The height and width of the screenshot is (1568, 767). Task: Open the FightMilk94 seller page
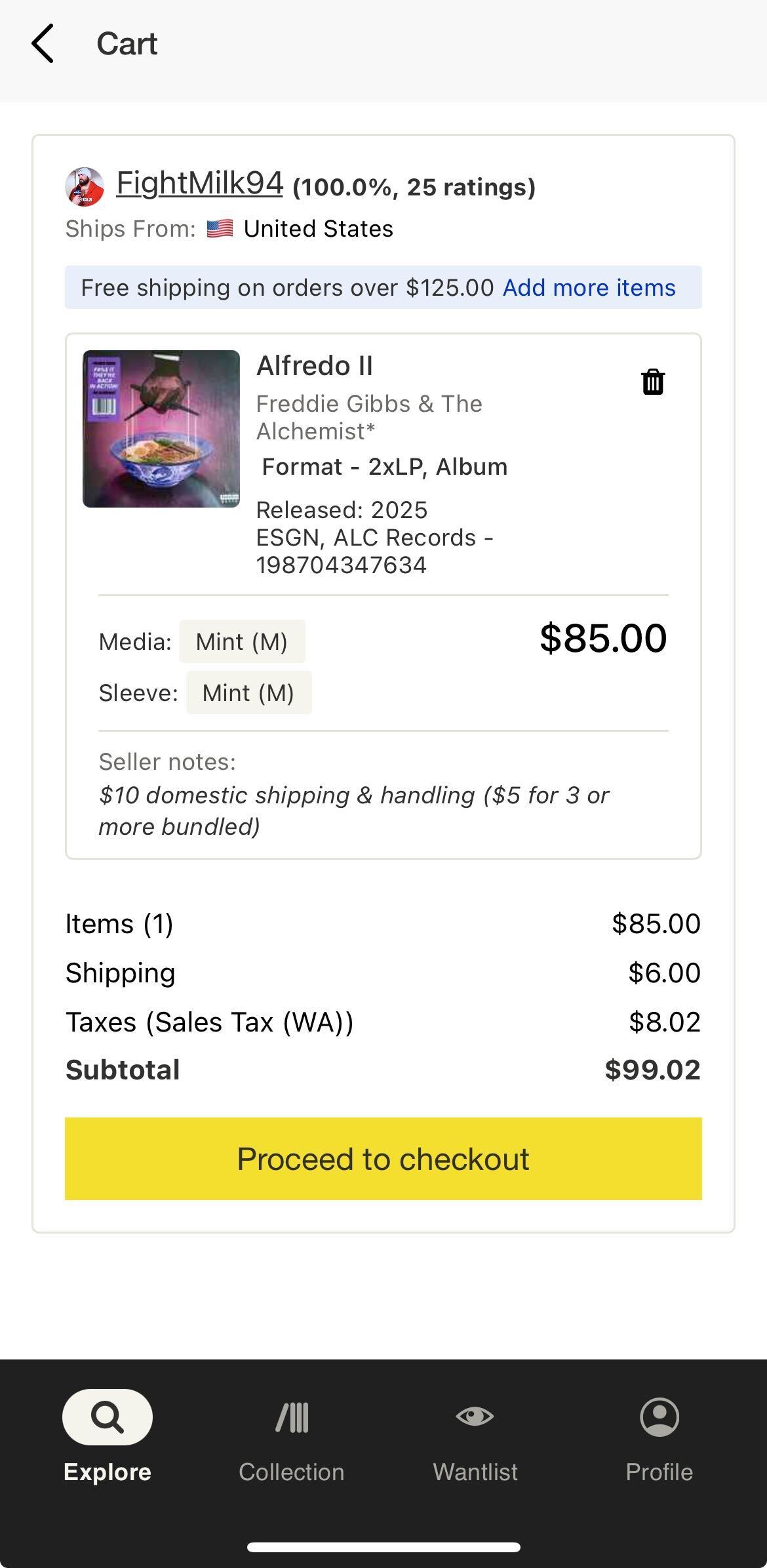pos(200,183)
